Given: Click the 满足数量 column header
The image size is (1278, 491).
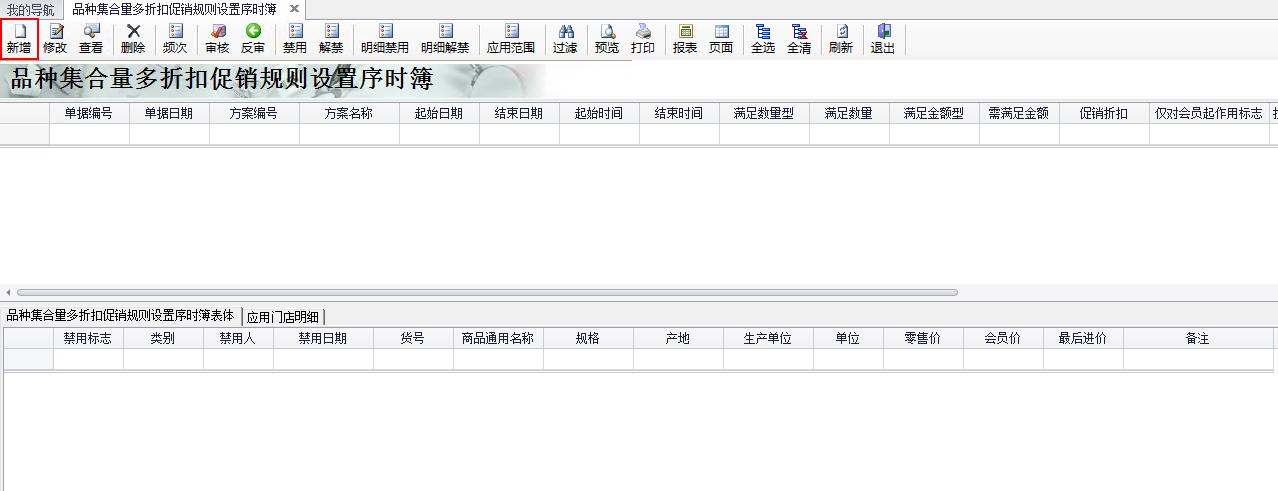Looking at the screenshot, I should (849, 113).
